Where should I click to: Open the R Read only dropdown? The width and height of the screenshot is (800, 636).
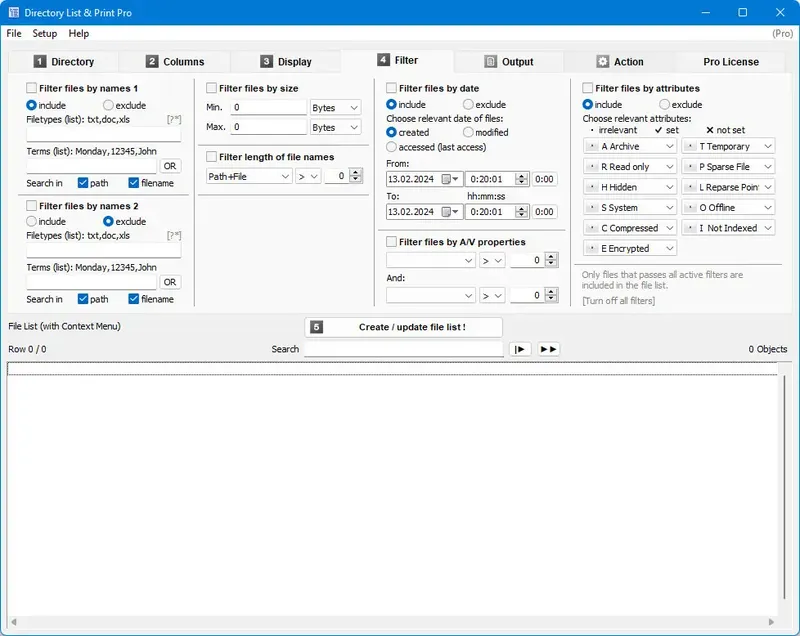point(630,167)
